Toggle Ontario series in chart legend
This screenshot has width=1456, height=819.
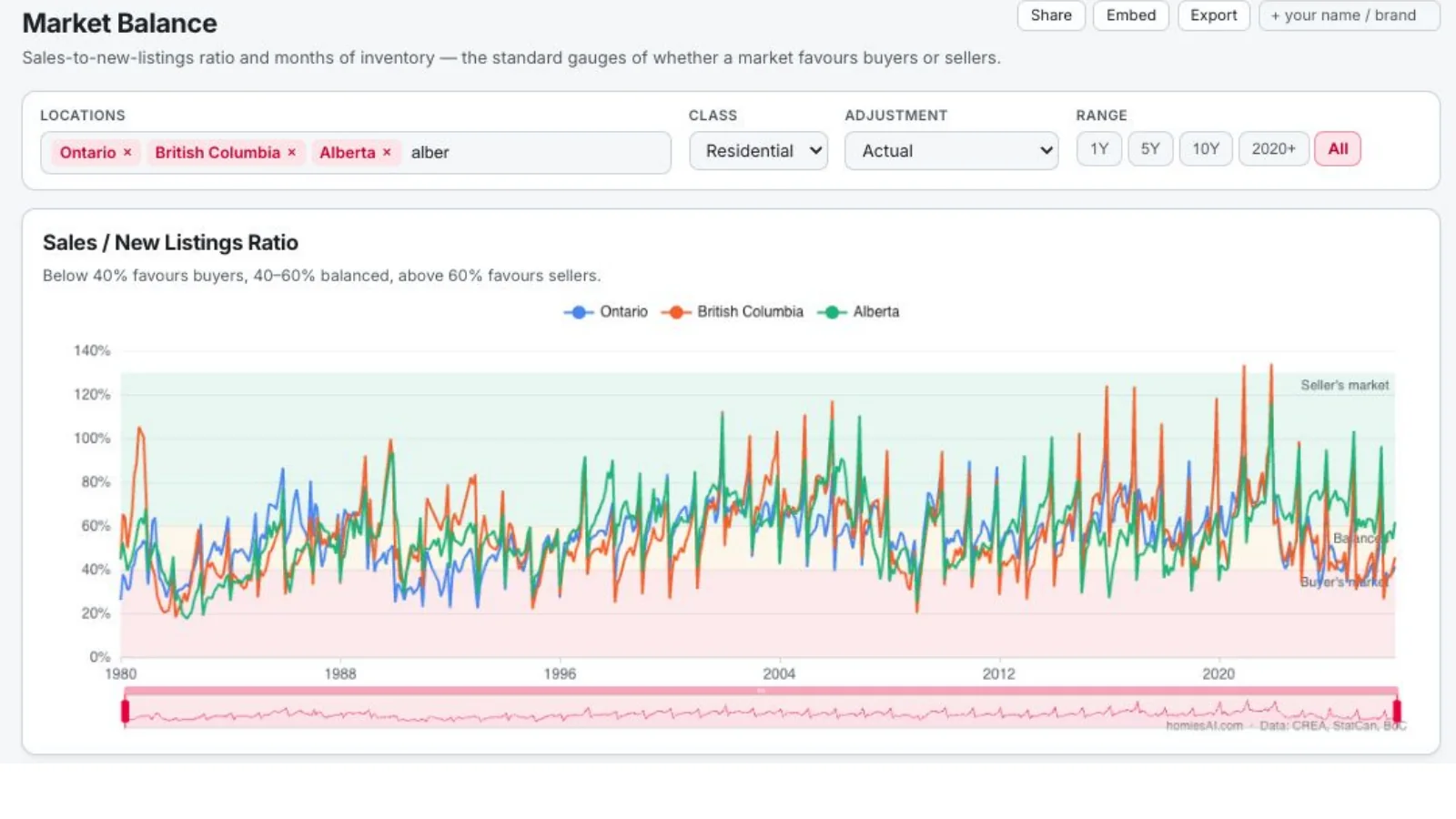[x=606, y=311]
